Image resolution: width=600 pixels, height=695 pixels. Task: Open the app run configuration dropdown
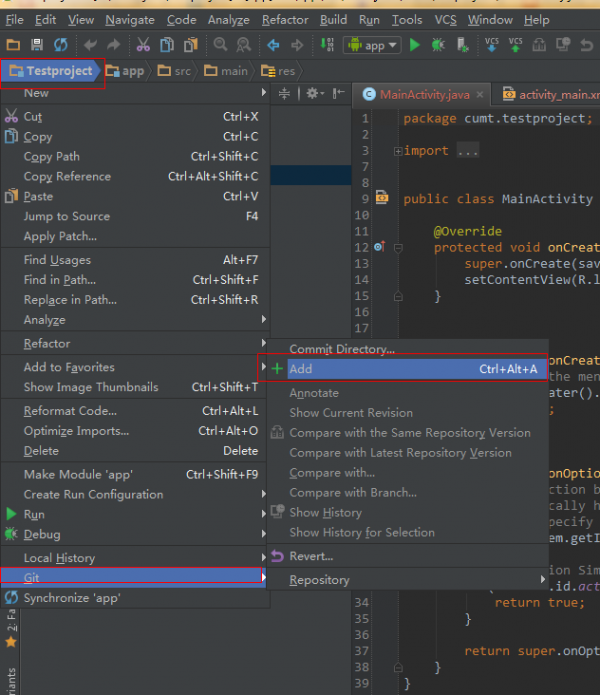pyautogui.click(x=372, y=45)
